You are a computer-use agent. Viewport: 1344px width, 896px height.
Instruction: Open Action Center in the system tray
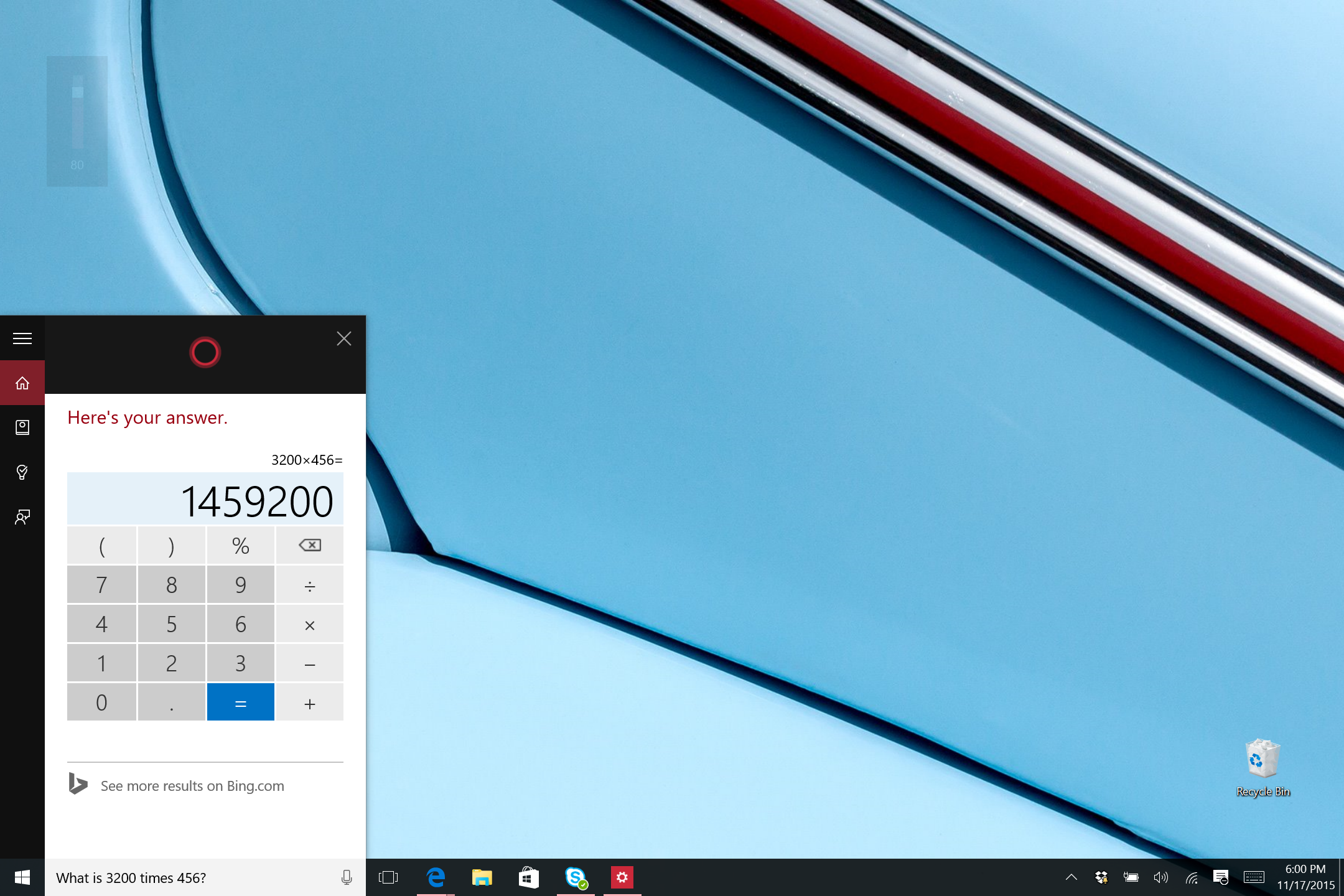click(x=1221, y=877)
